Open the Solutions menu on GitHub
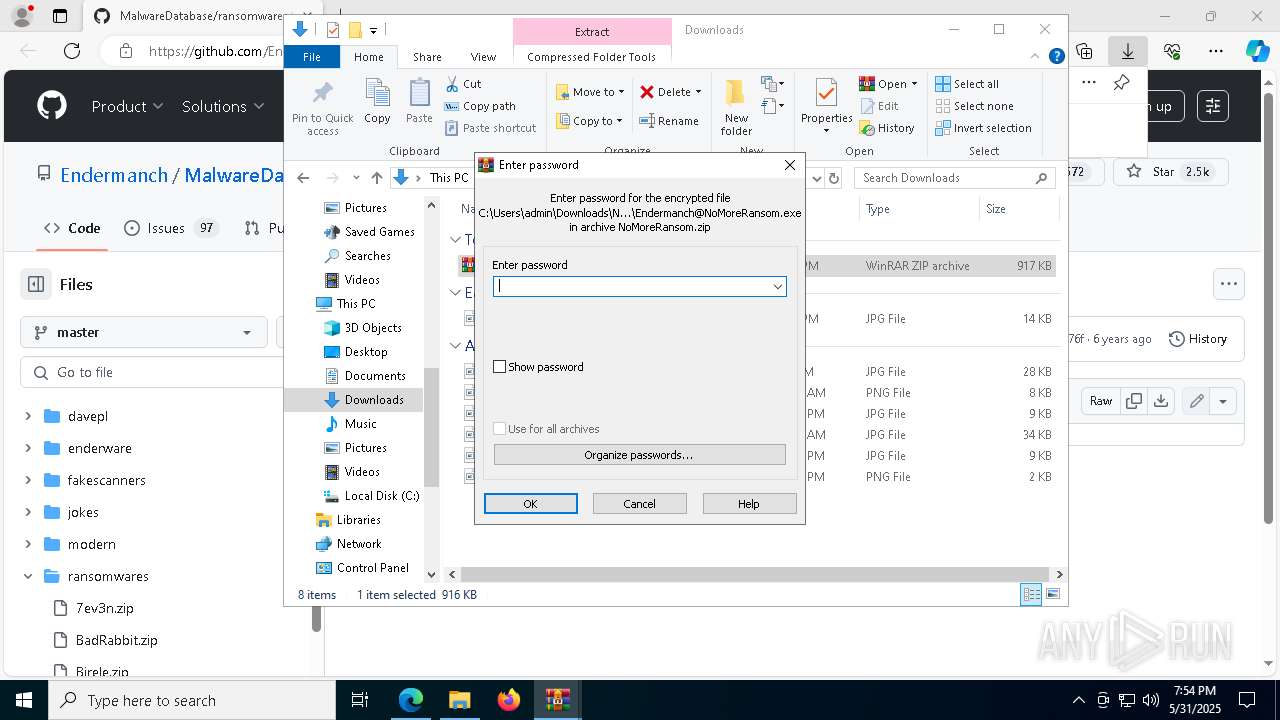Screen dimensions: 1280x720 click(223, 106)
